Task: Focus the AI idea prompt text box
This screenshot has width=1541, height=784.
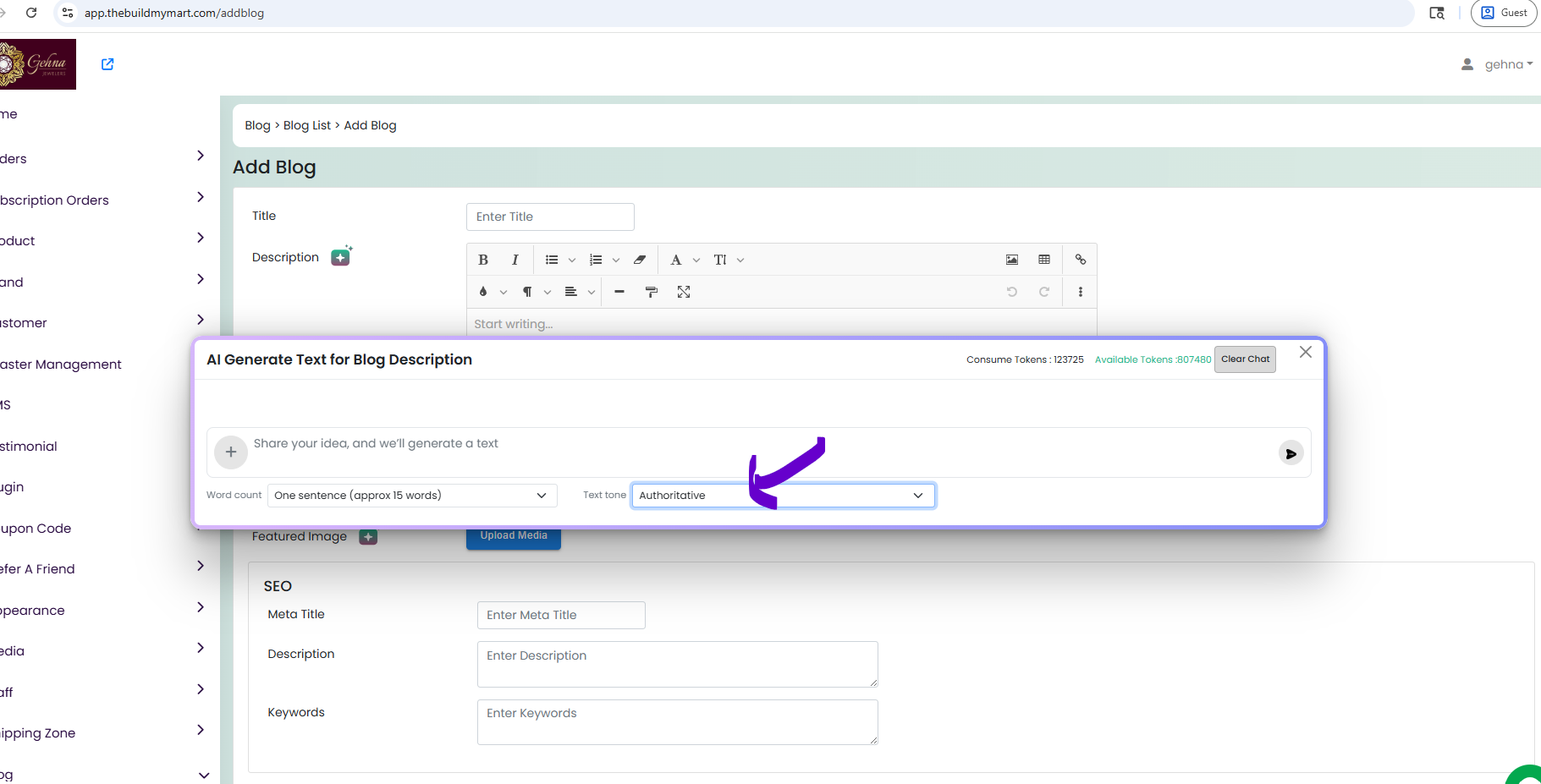Action: [757, 452]
